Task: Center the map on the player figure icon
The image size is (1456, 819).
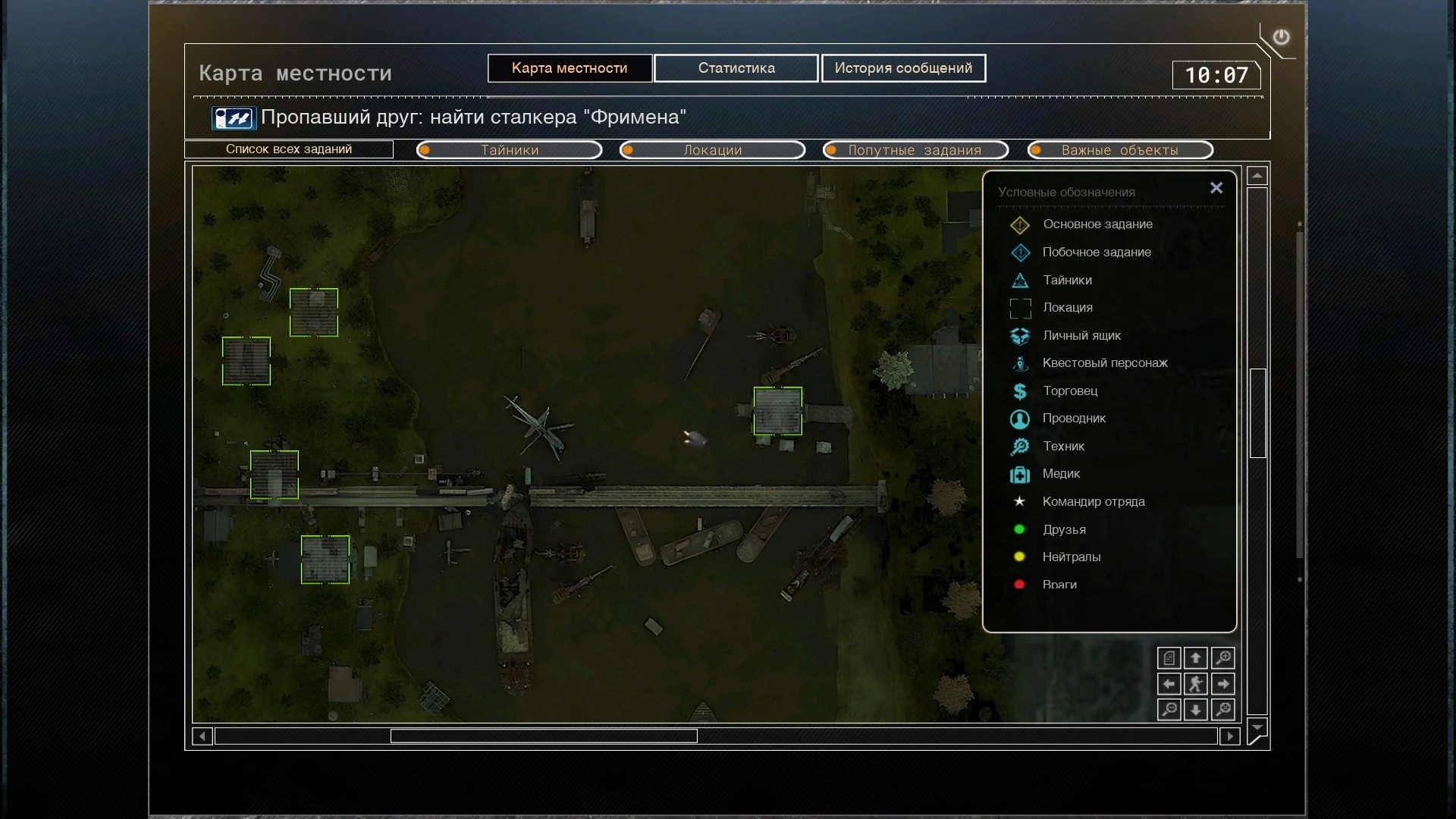Action: coord(1196,684)
